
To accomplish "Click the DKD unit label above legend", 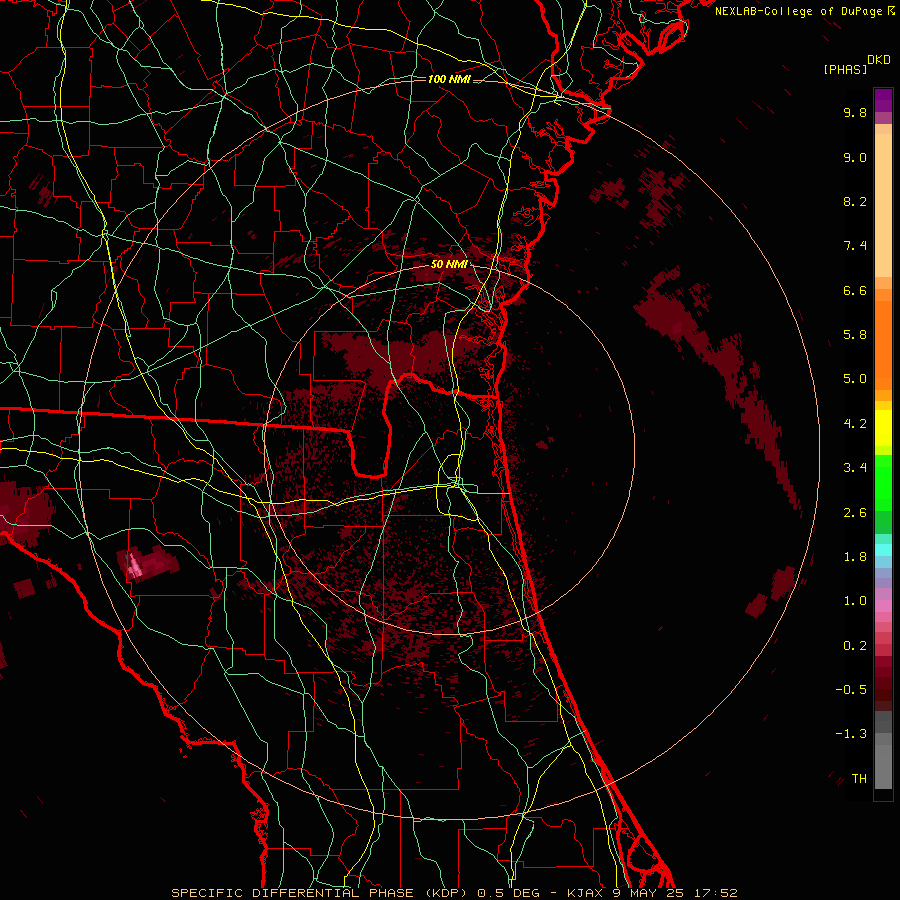I will tap(879, 60).
